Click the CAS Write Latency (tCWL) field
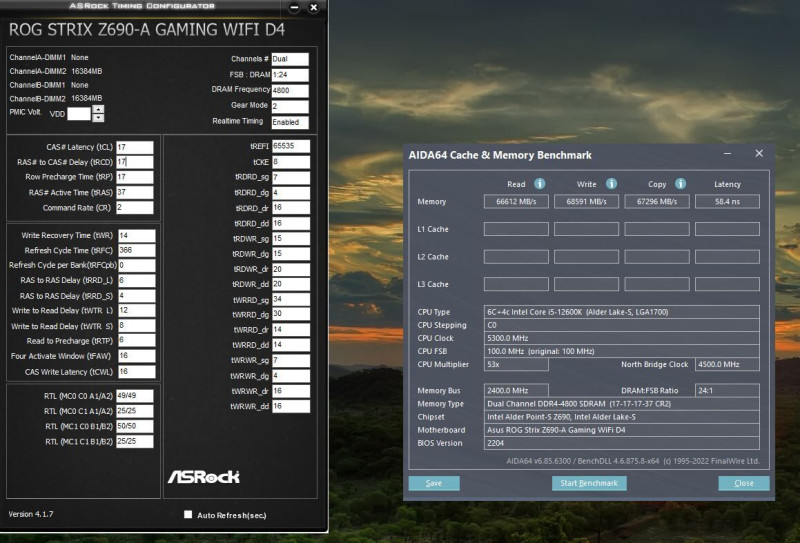Screen dimensions: 800x543 [x=137, y=372]
